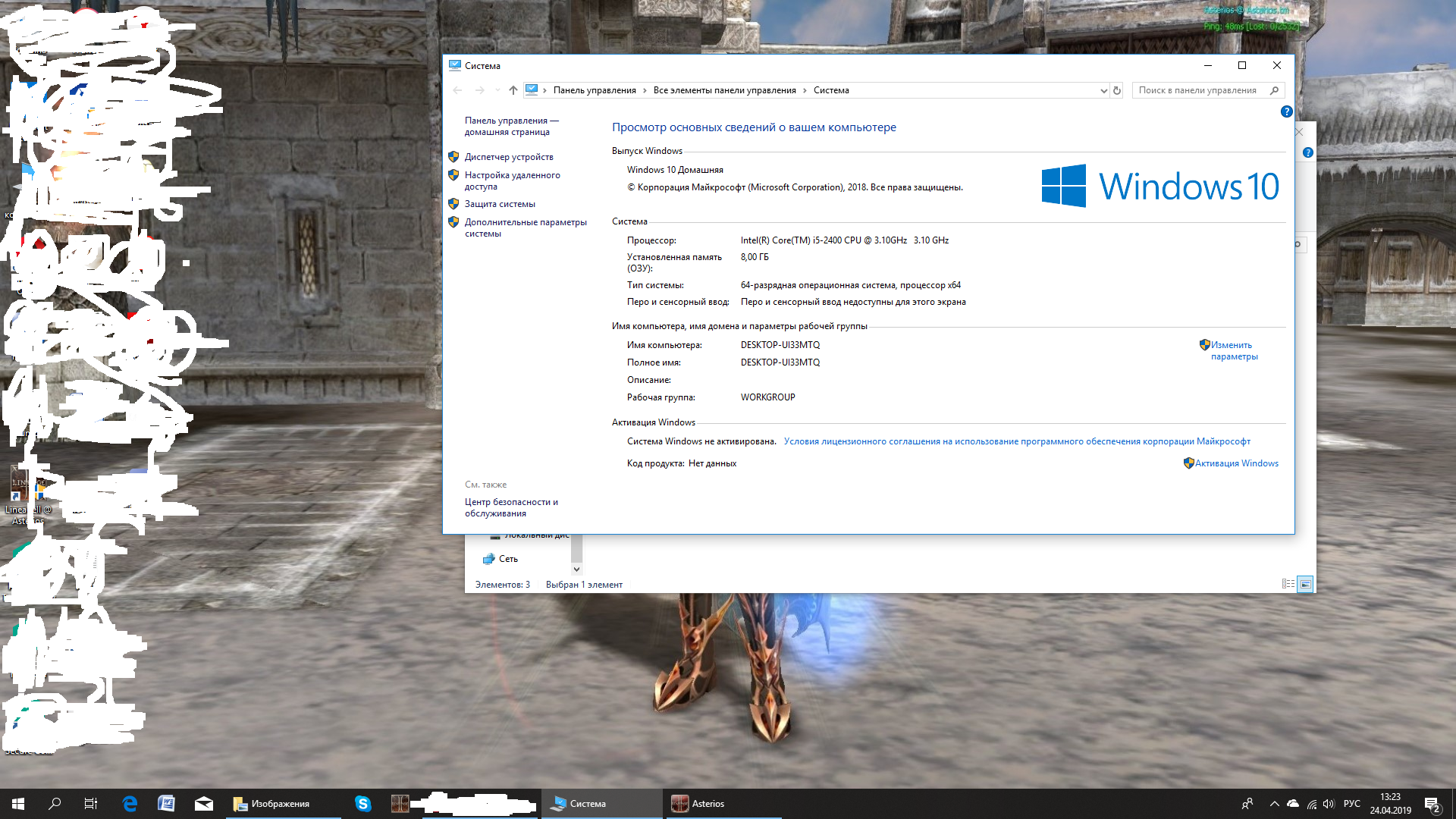Switch to Изображения Explorer window in taskbar

click(x=284, y=804)
